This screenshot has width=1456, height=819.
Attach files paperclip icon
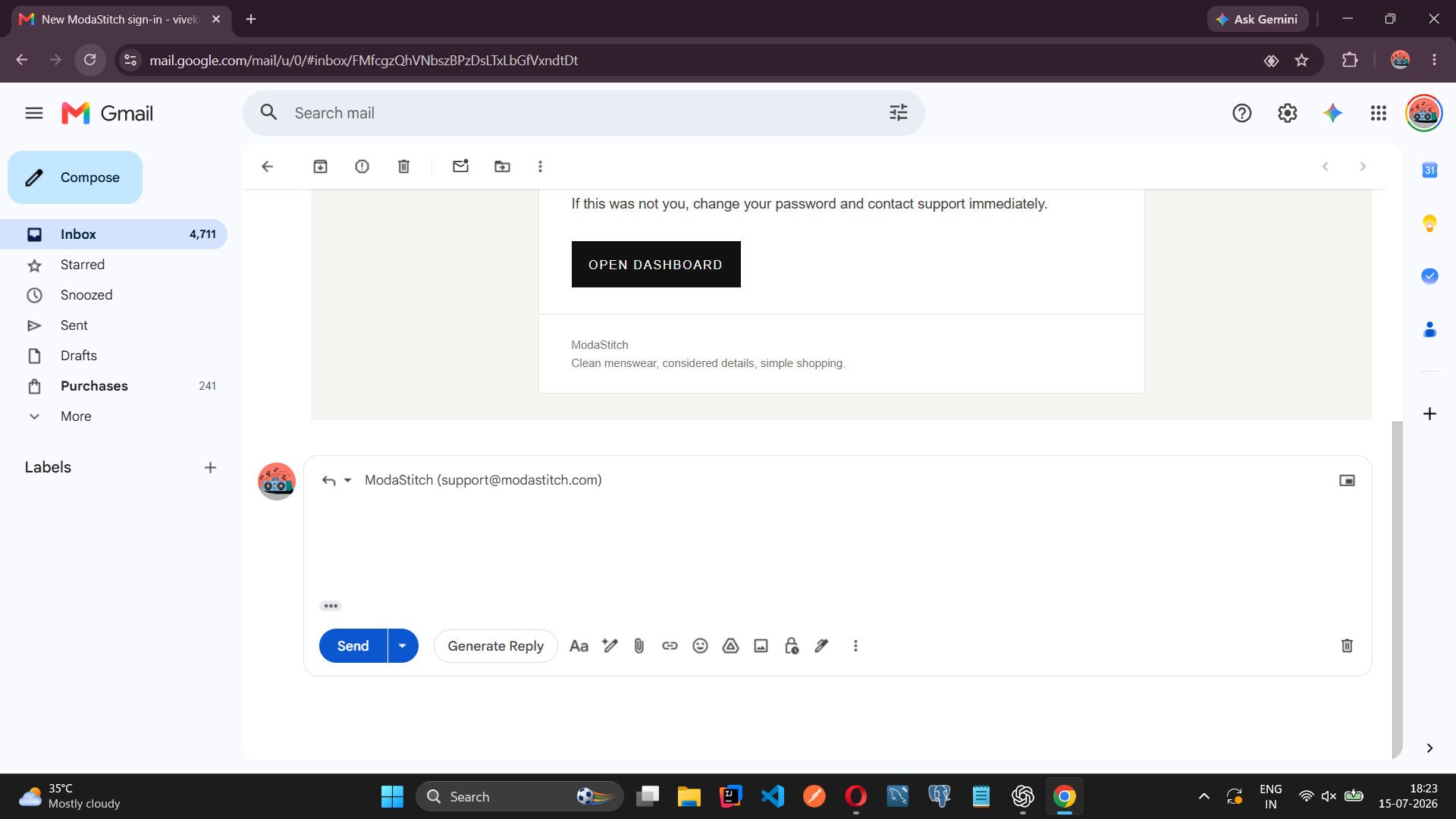tap(639, 646)
